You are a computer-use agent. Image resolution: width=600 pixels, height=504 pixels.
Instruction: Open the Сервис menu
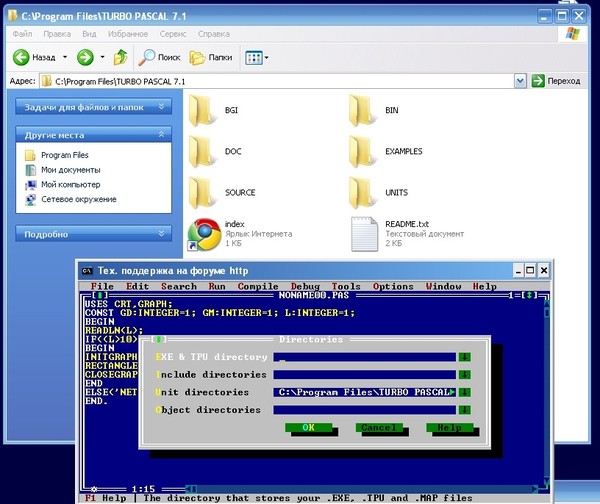173,34
